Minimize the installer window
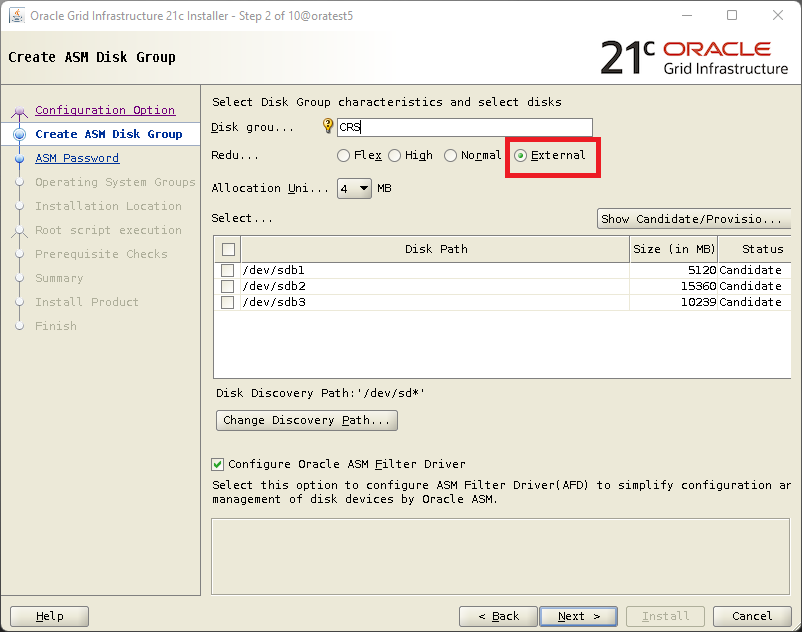The image size is (802, 632). pyautogui.click(x=687, y=15)
